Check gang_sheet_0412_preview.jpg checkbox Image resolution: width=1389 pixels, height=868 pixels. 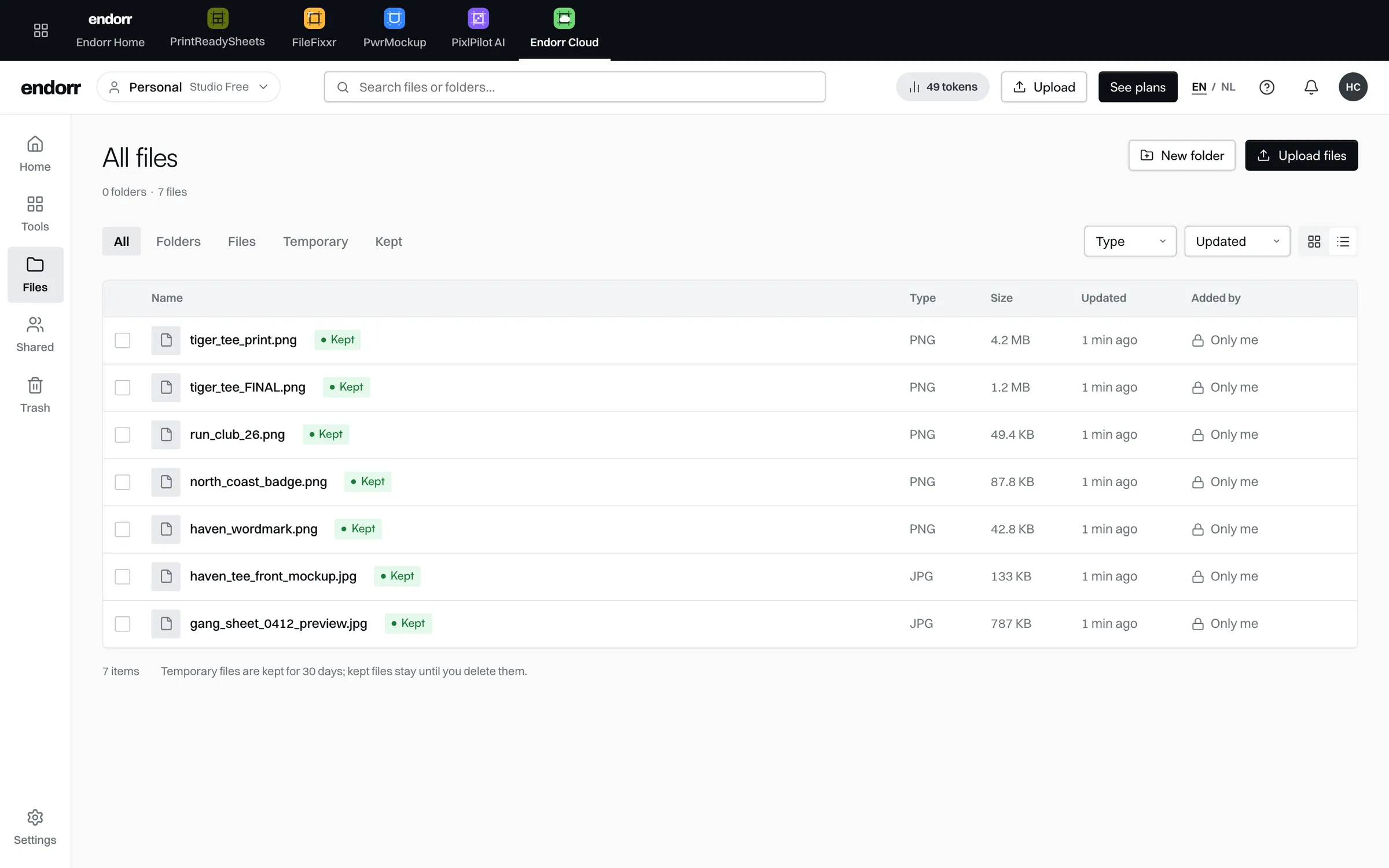click(x=122, y=624)
